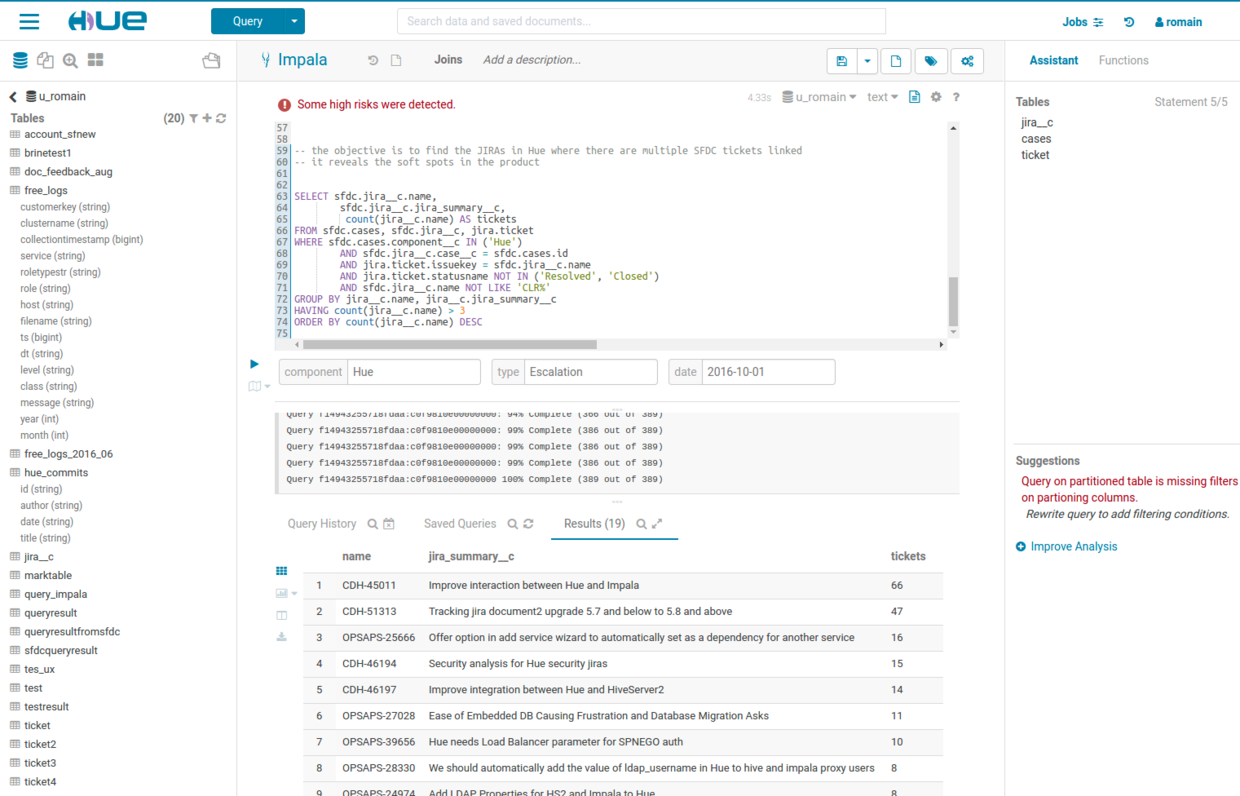The image size is (1240, 796).
Task: Open the Query History tab
Action: [322, 524]
